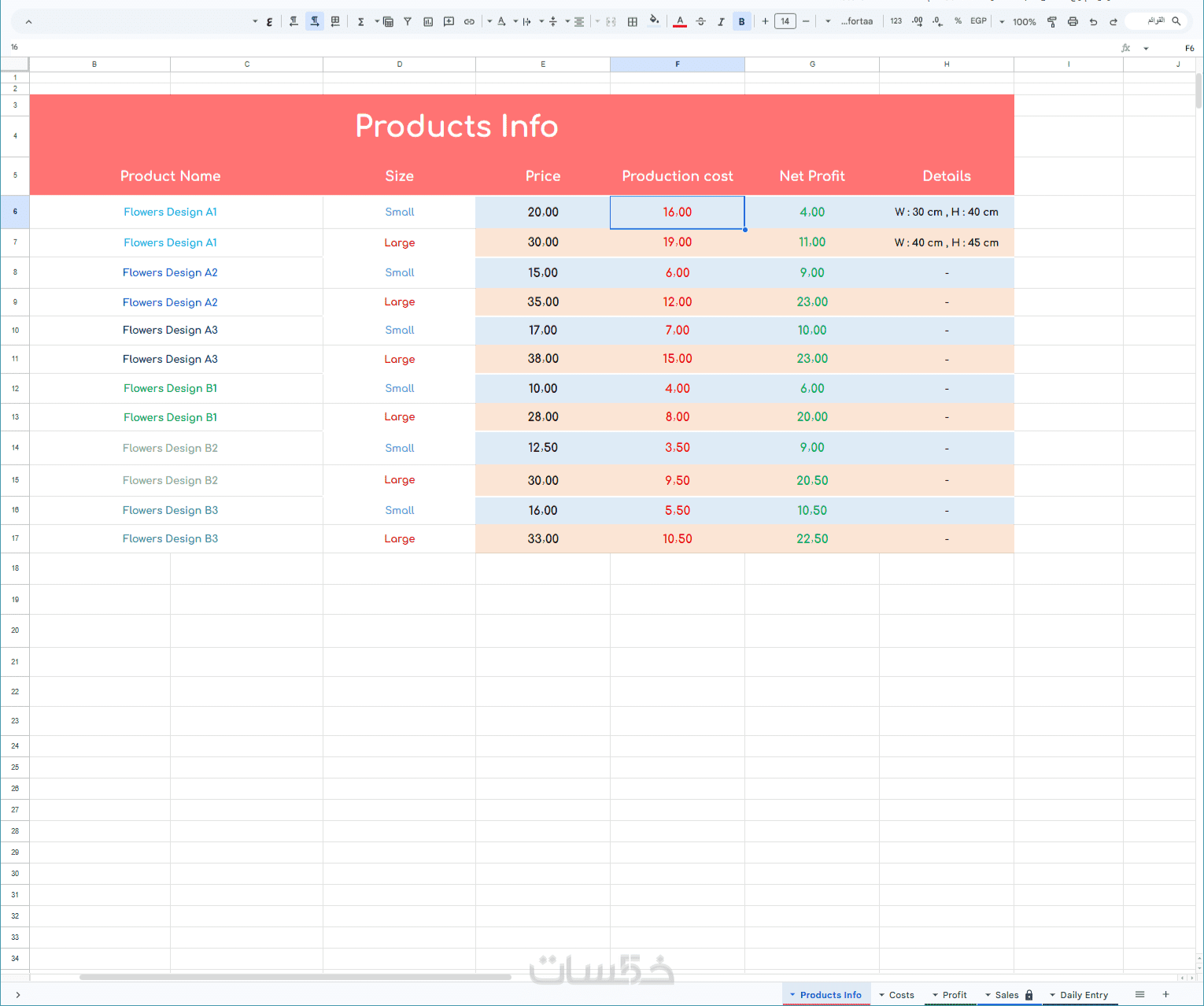Click the horizontal scrollbar thumb
Viewport: 1204px width, 1006px height.
tap(295, 977)
